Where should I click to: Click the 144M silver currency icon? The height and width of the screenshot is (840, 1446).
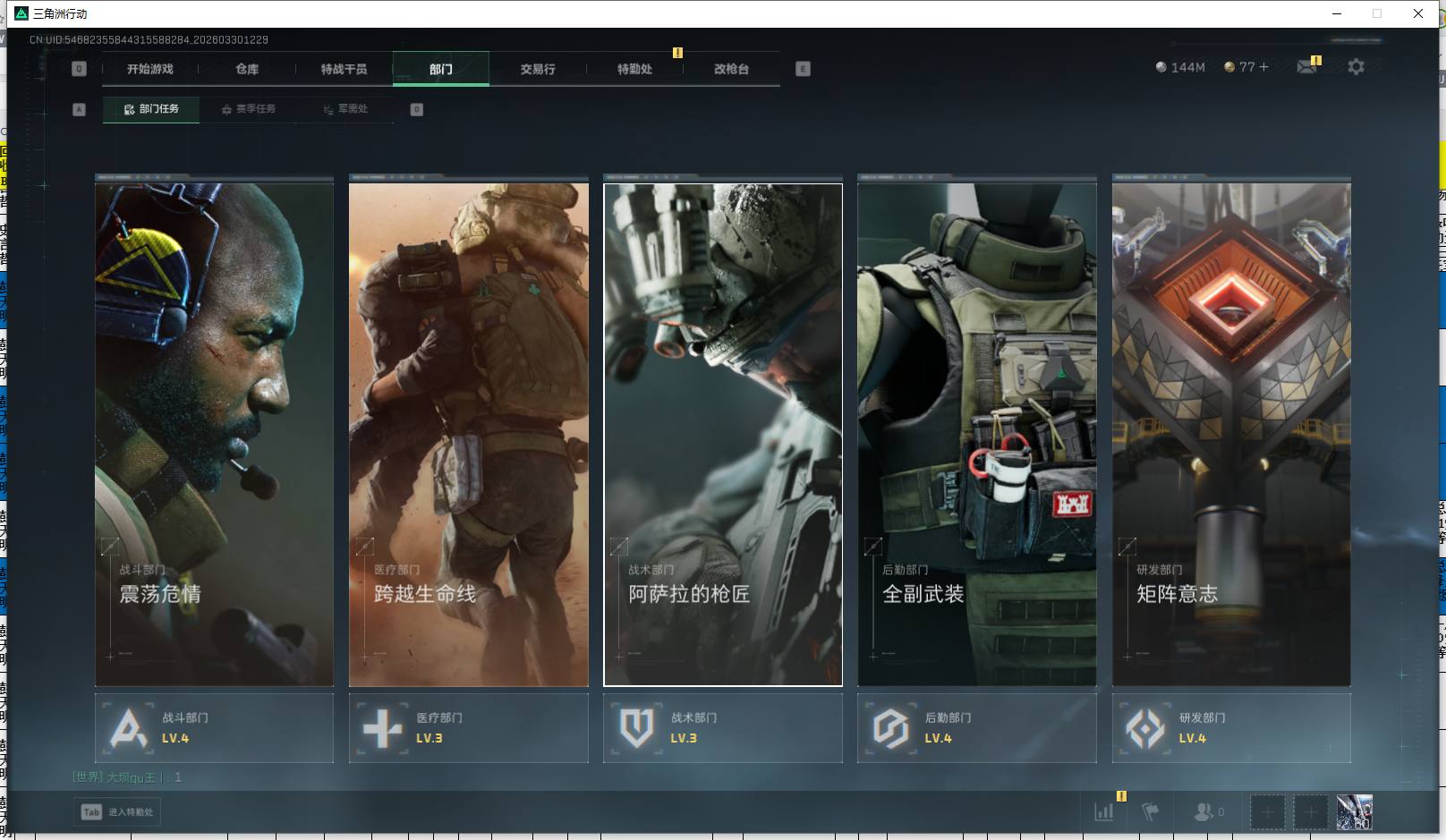tap(1161, 67)
